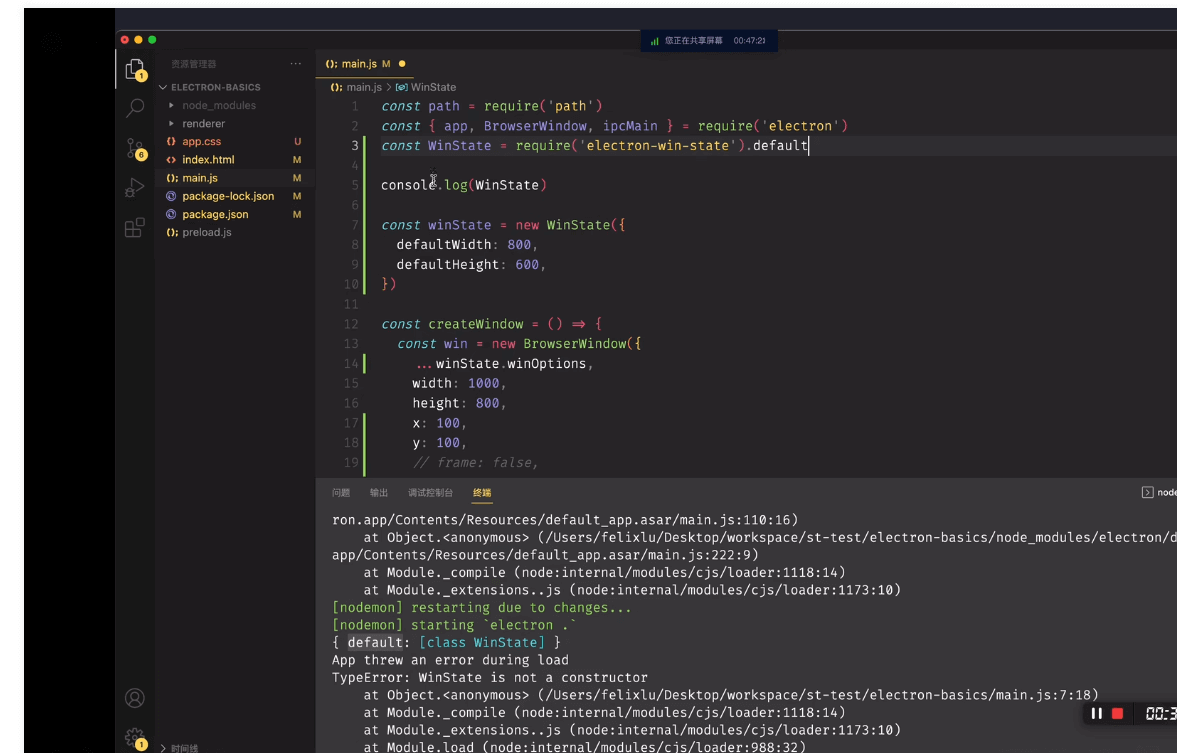Click WinState in the breadcrumb
Viewport: 1177px width, 753px height.
(432, 87)
